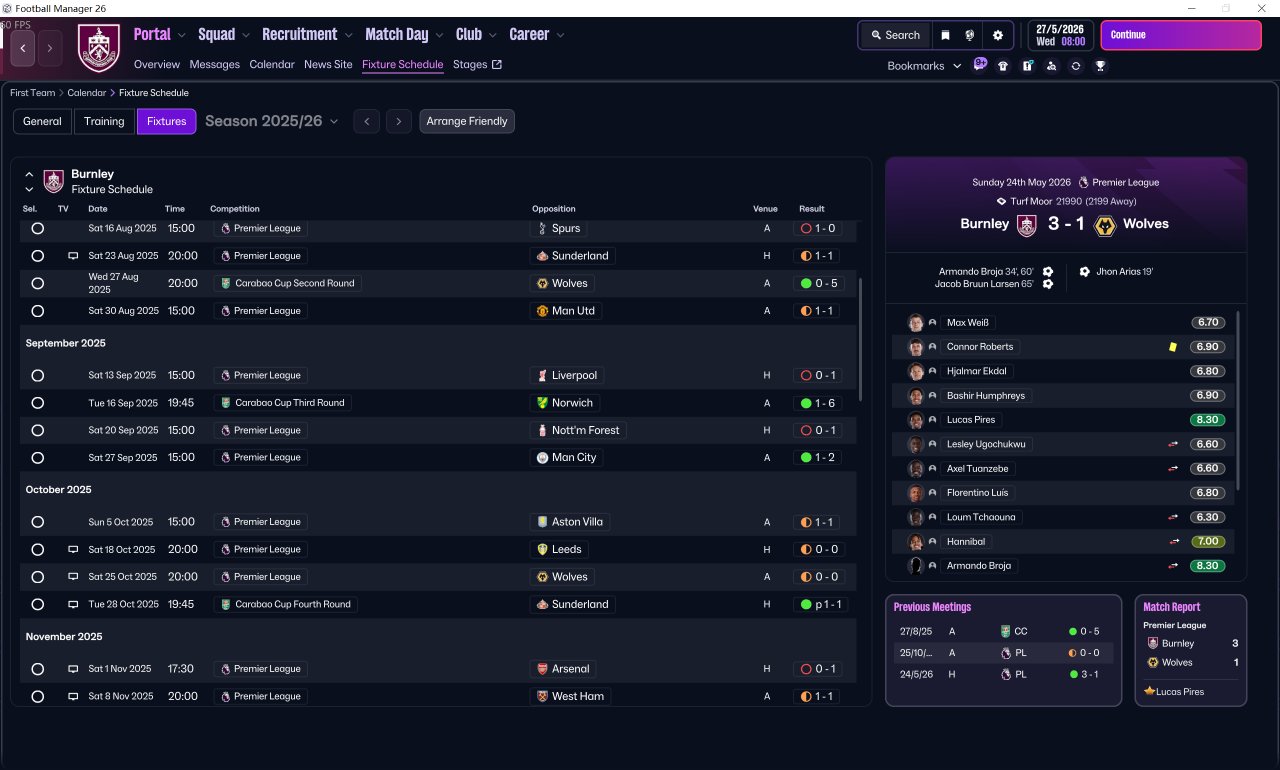This screenshot has height=770, width=1280.
Task: Click the Aston Villa club badge
Action: click(542, 522)
